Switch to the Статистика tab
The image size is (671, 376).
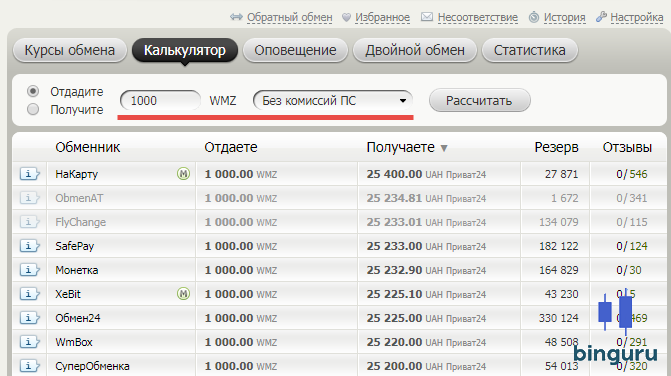click(530, 50)
